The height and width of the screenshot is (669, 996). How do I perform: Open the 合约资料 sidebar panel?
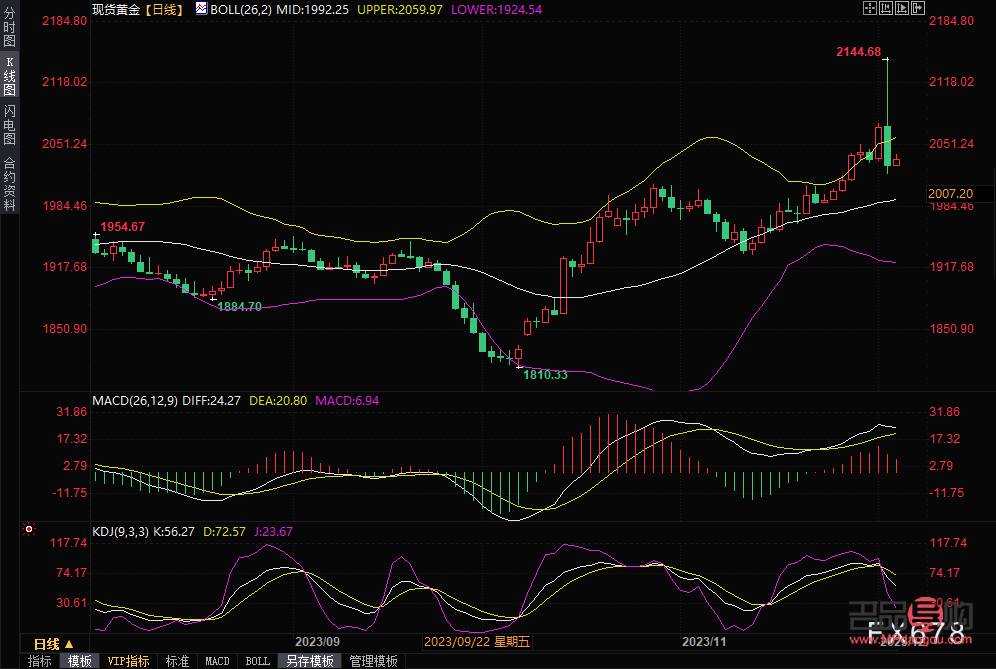point(8,183)
